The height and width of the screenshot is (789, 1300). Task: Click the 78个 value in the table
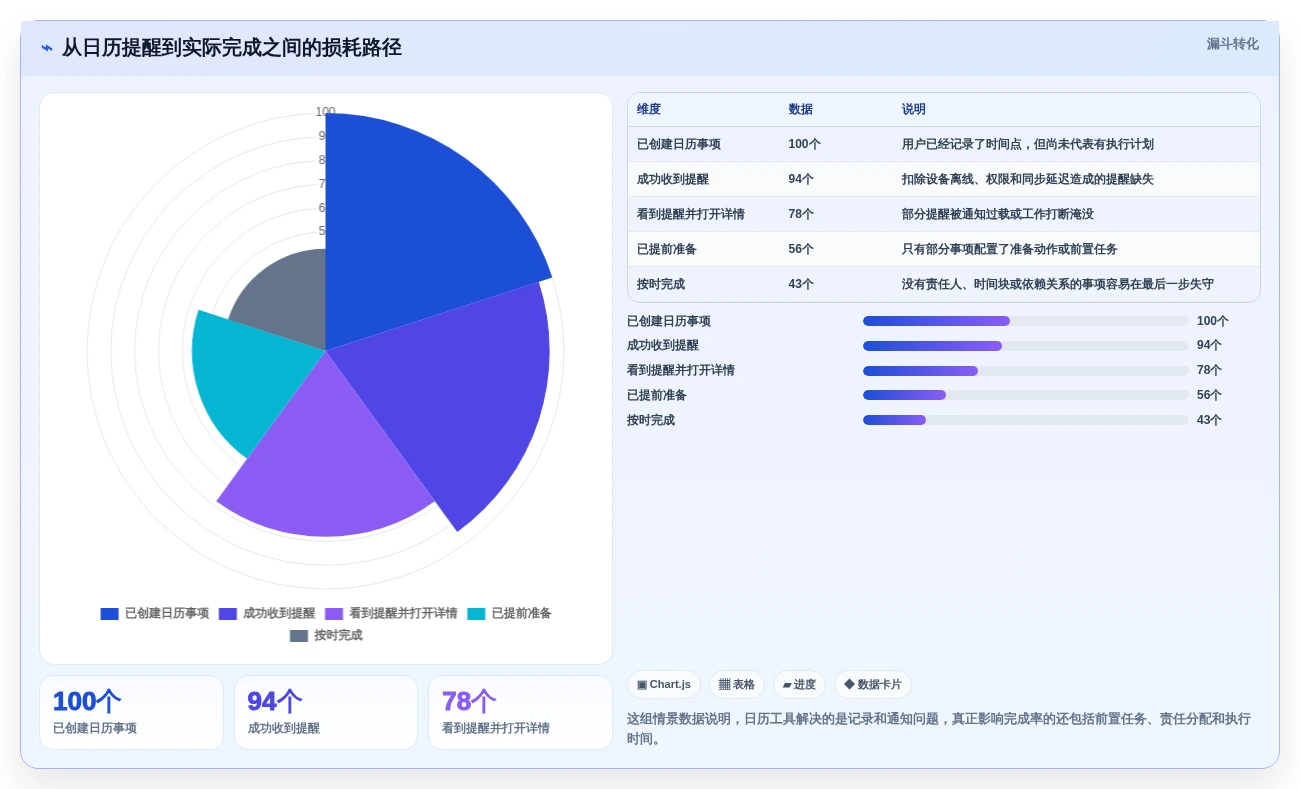tap(801, 214)
